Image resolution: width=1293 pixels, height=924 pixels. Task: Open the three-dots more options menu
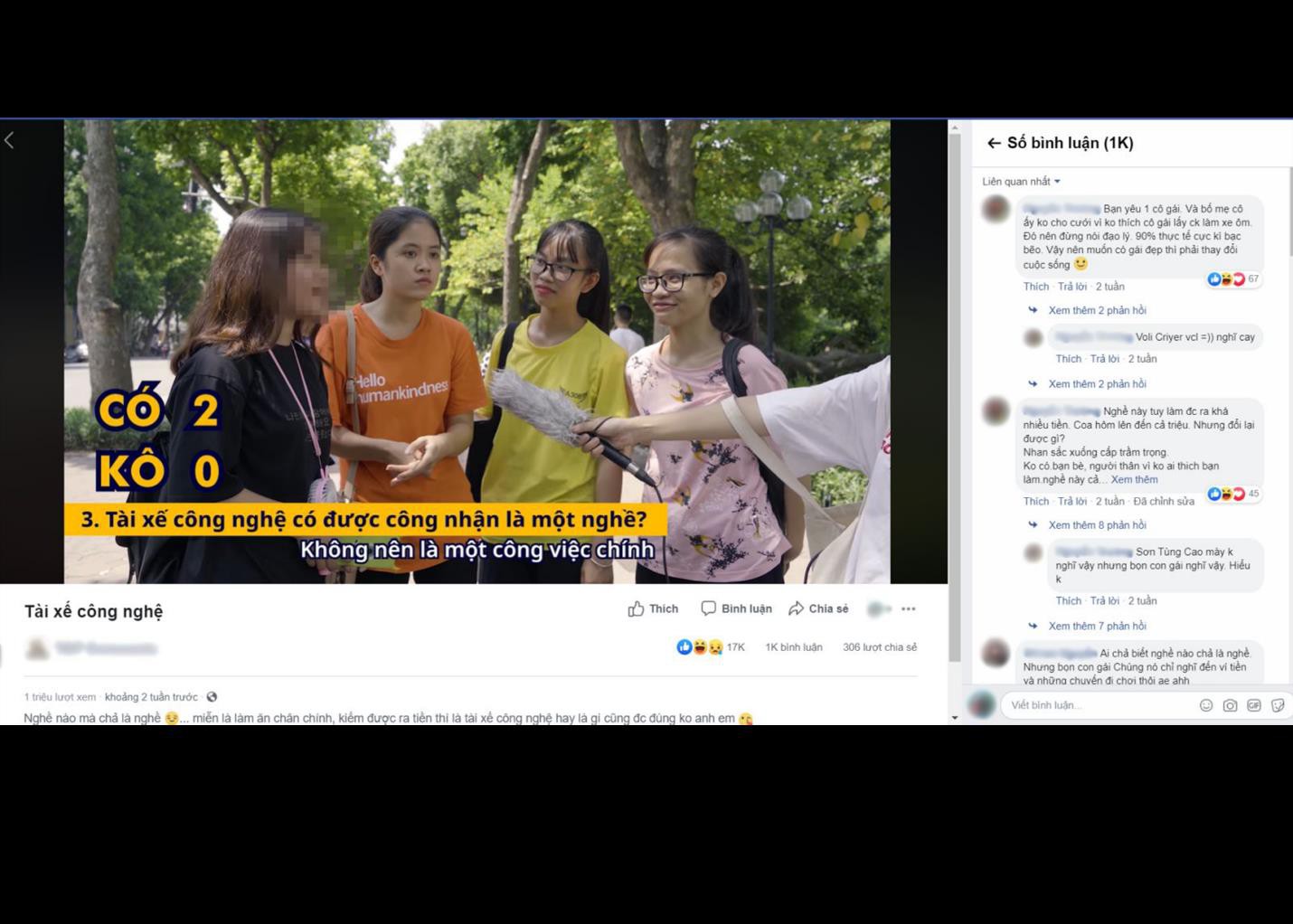909,609
